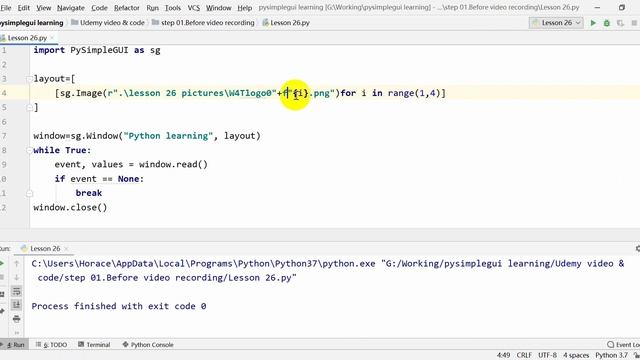Click the grayed stop square in the top toolbar

[634, 23]
